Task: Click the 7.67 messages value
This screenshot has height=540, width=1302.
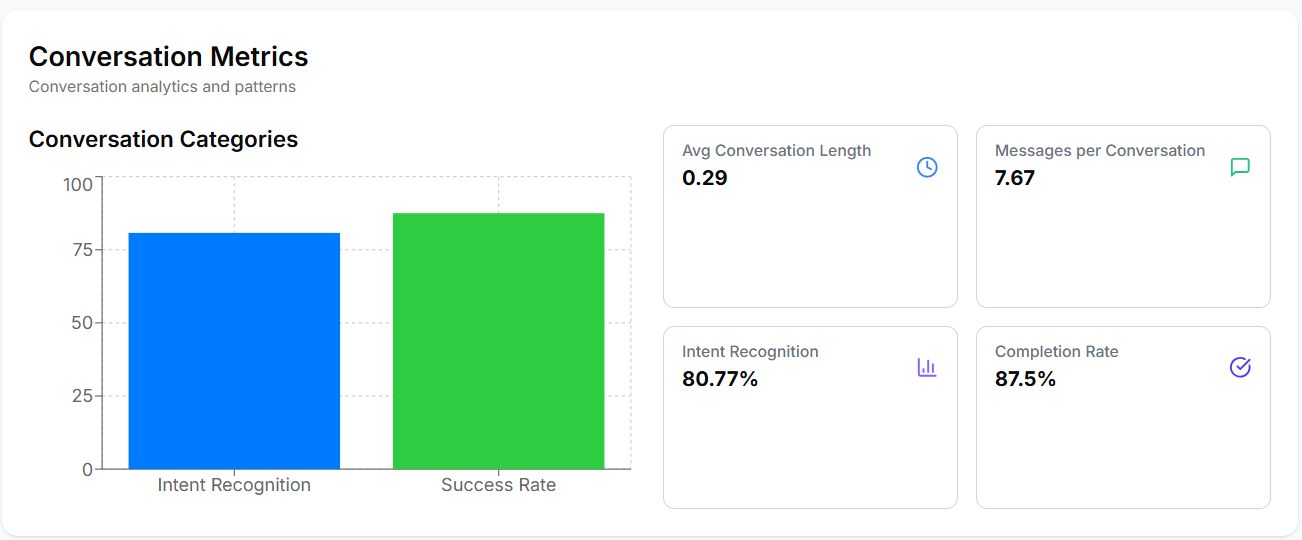Action: 1015,178
